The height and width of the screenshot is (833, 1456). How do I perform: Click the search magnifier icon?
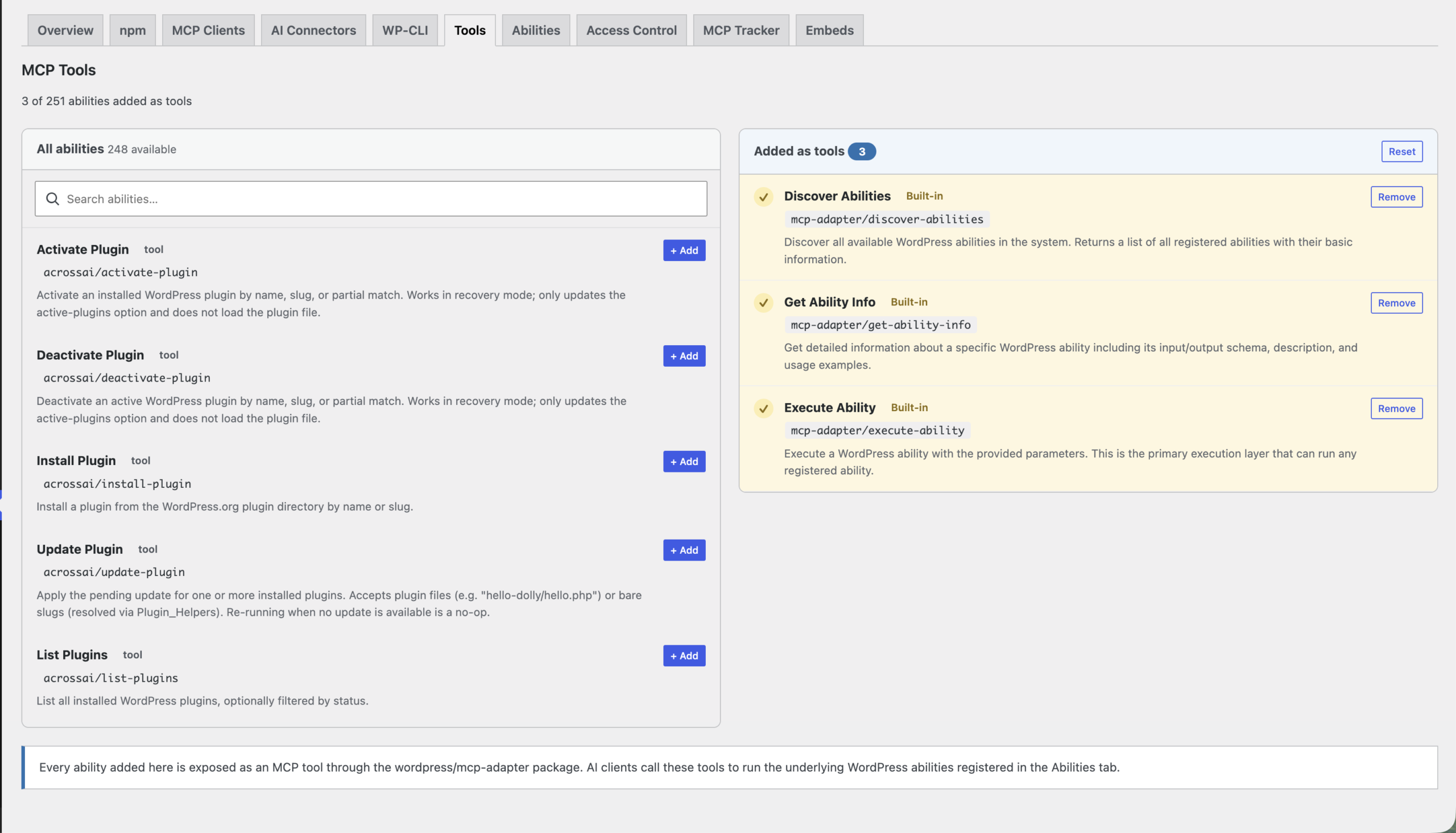53,198
